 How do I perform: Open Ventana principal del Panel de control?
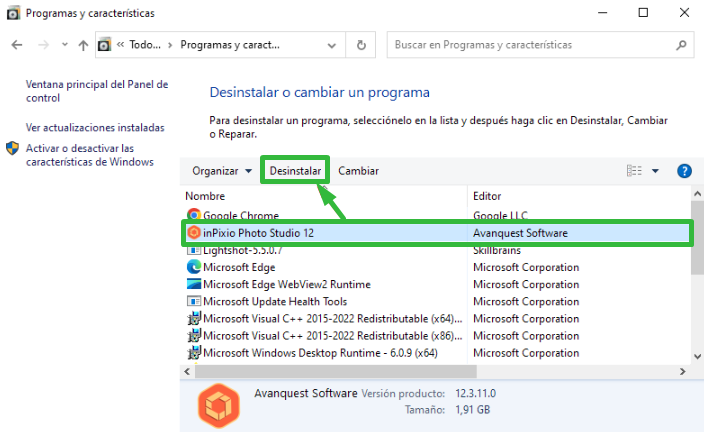click(x=97, y=91)
